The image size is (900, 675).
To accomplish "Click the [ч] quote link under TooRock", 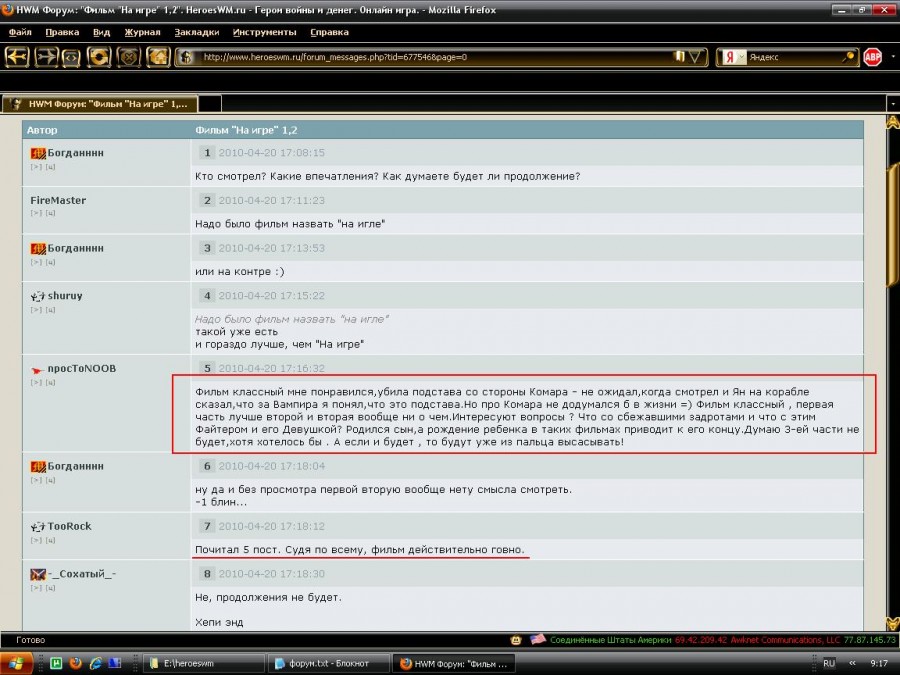I will [51, 540].
